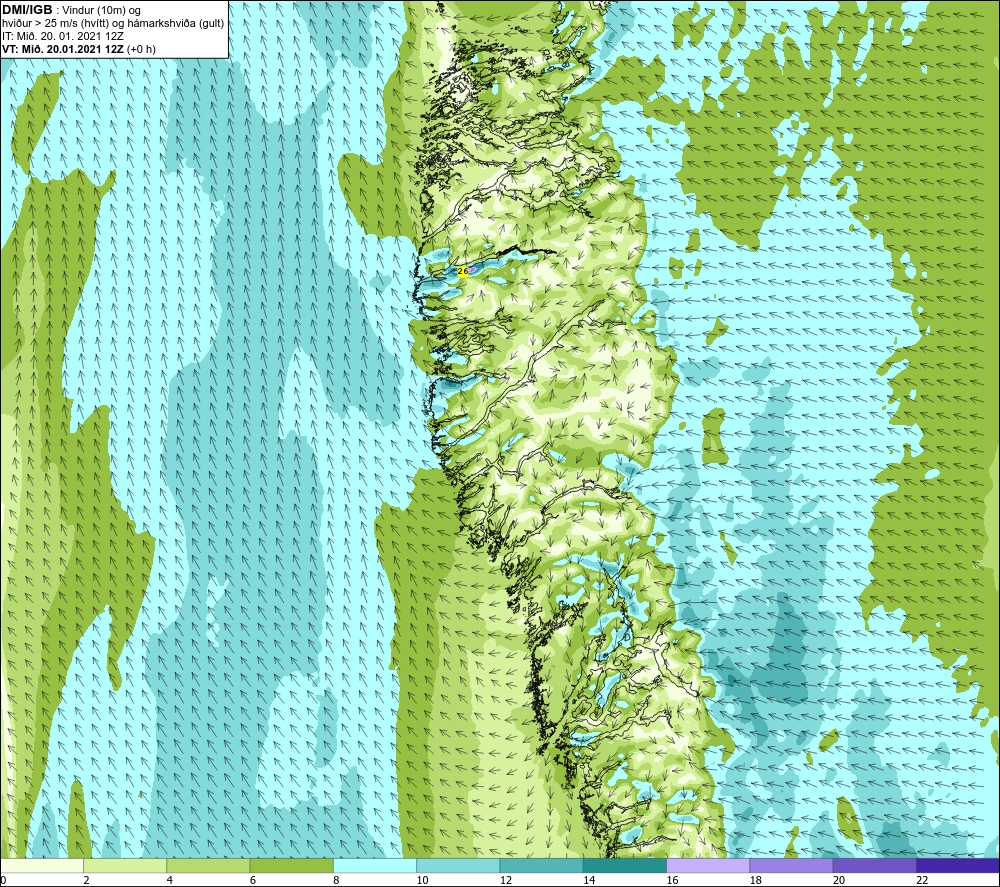Select the 4–6 m/s legend swatch

point(208,865)
